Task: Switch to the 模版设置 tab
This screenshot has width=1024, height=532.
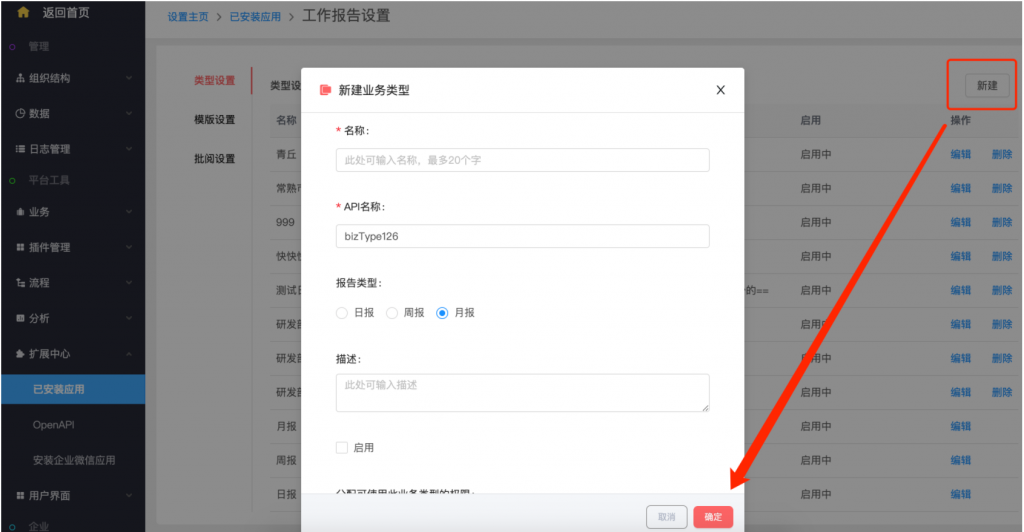Action: 214,120
